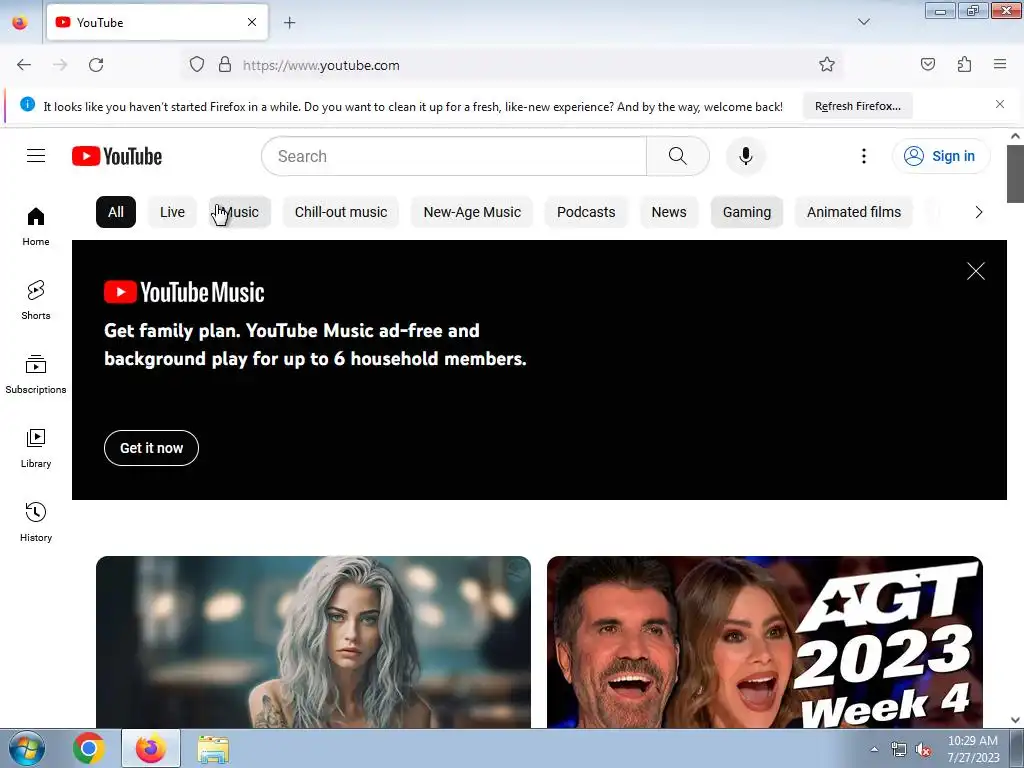
Task: Open the silver-haired woman video thumbnail
Action: pyautogui.click(x=313, y=642)
